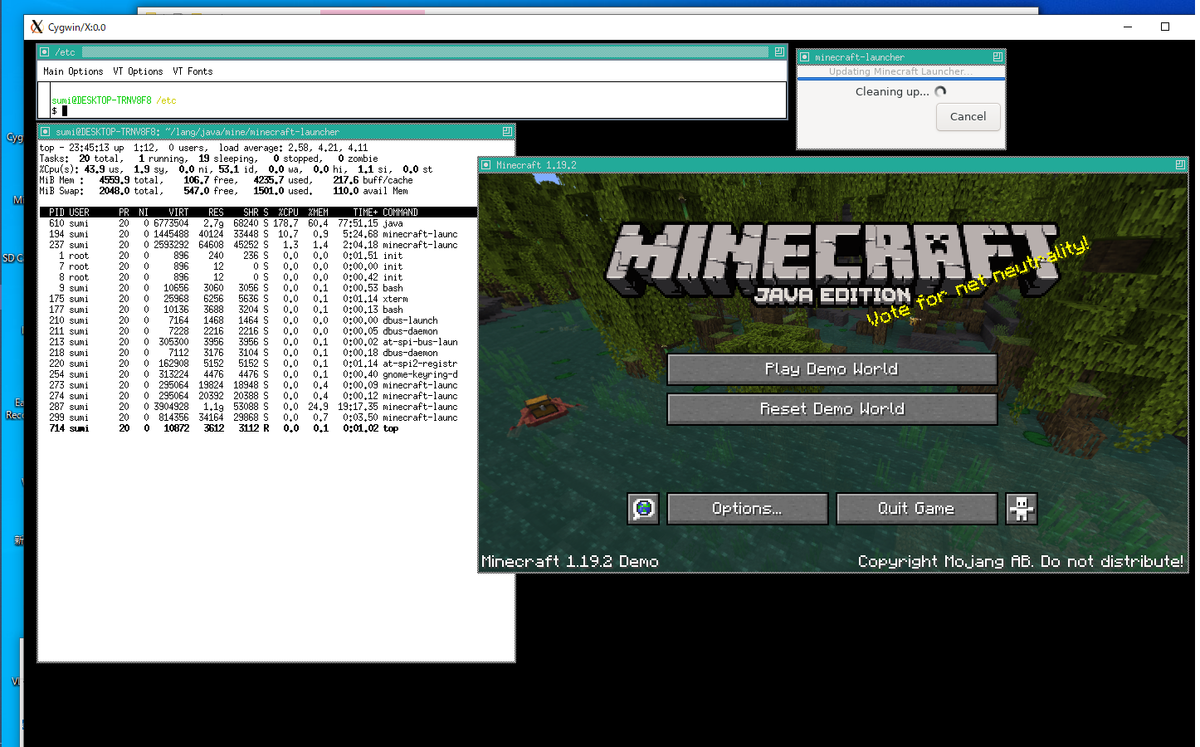1200x747 pixels.
Task: Click Quit Game in Minecraft
Action: pyautogui.click(x=916, y=509)
